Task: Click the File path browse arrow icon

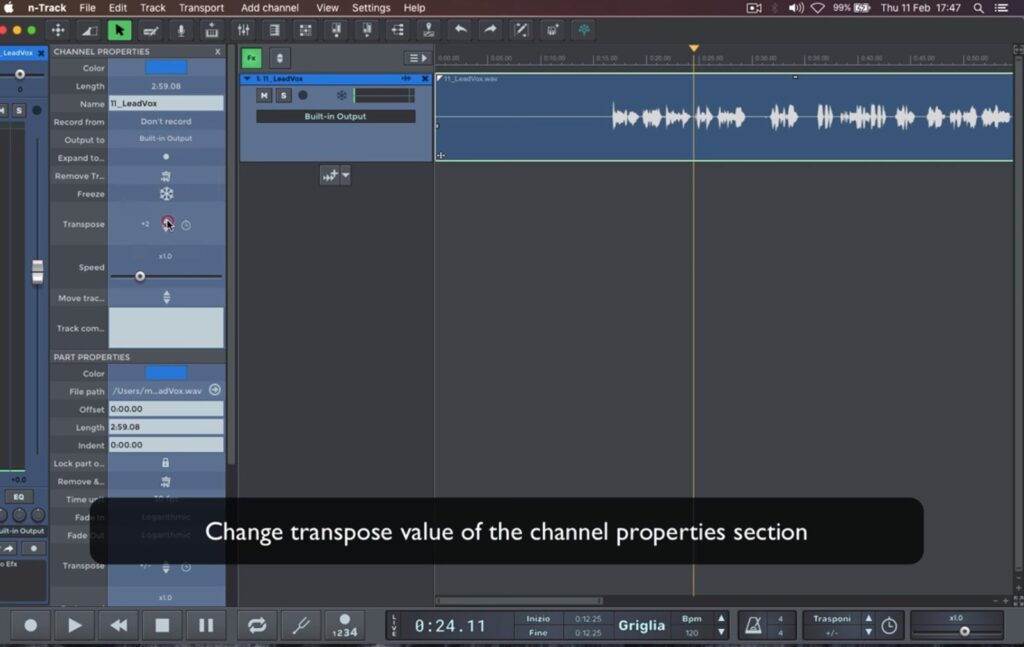Action: click(215, 390)
